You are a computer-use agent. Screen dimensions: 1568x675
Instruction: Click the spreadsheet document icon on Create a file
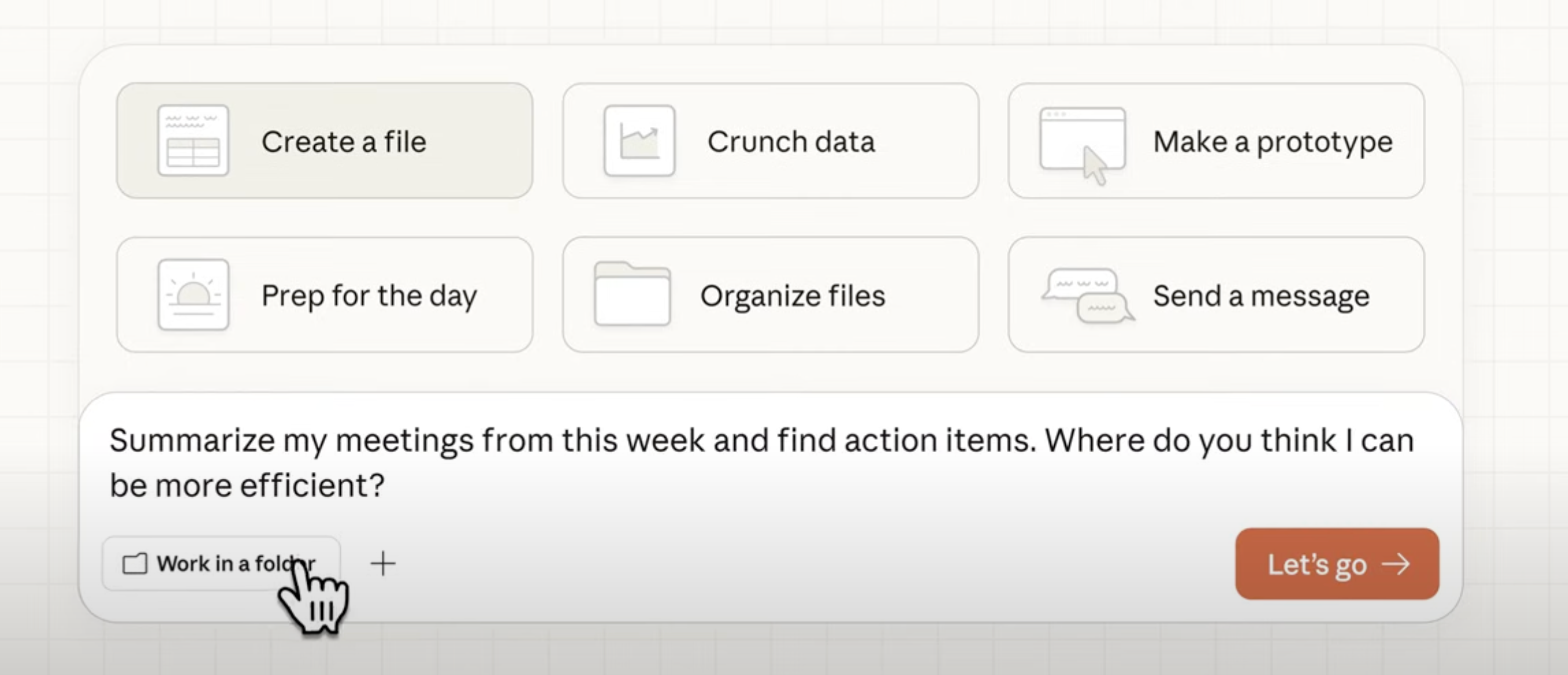point(193,141)
